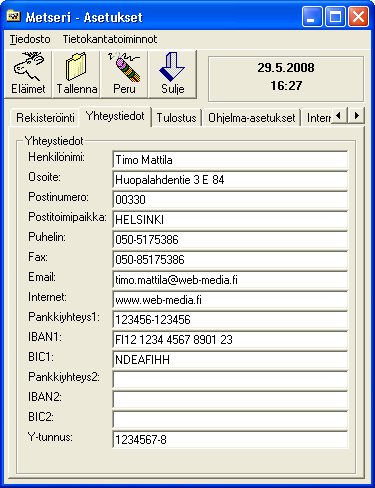Open the Tietokantatoiminnot menu
The image size is (375, 488).
pyautogui.click(x=110, y=39)
